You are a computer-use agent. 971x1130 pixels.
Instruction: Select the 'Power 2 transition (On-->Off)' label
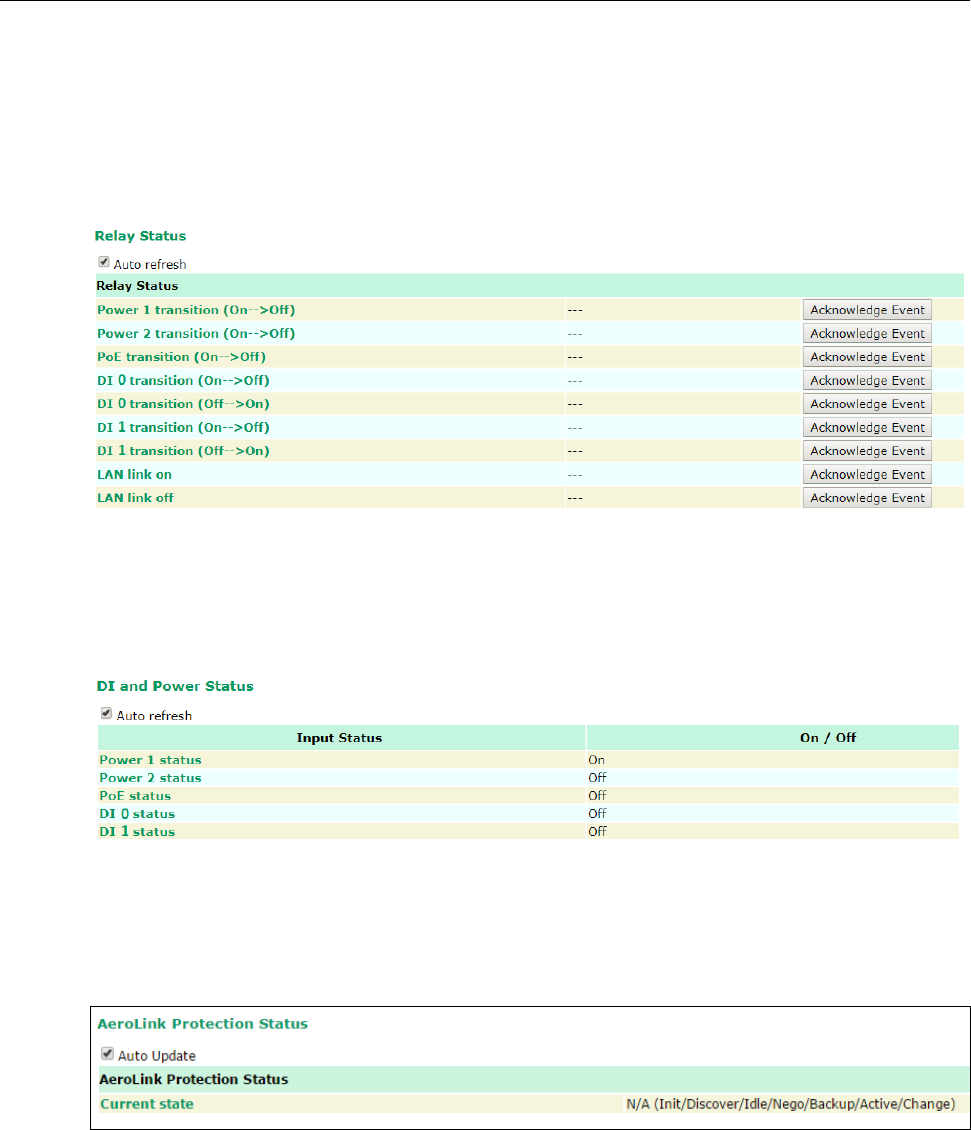pyautogui.click(x=196, y=334)
